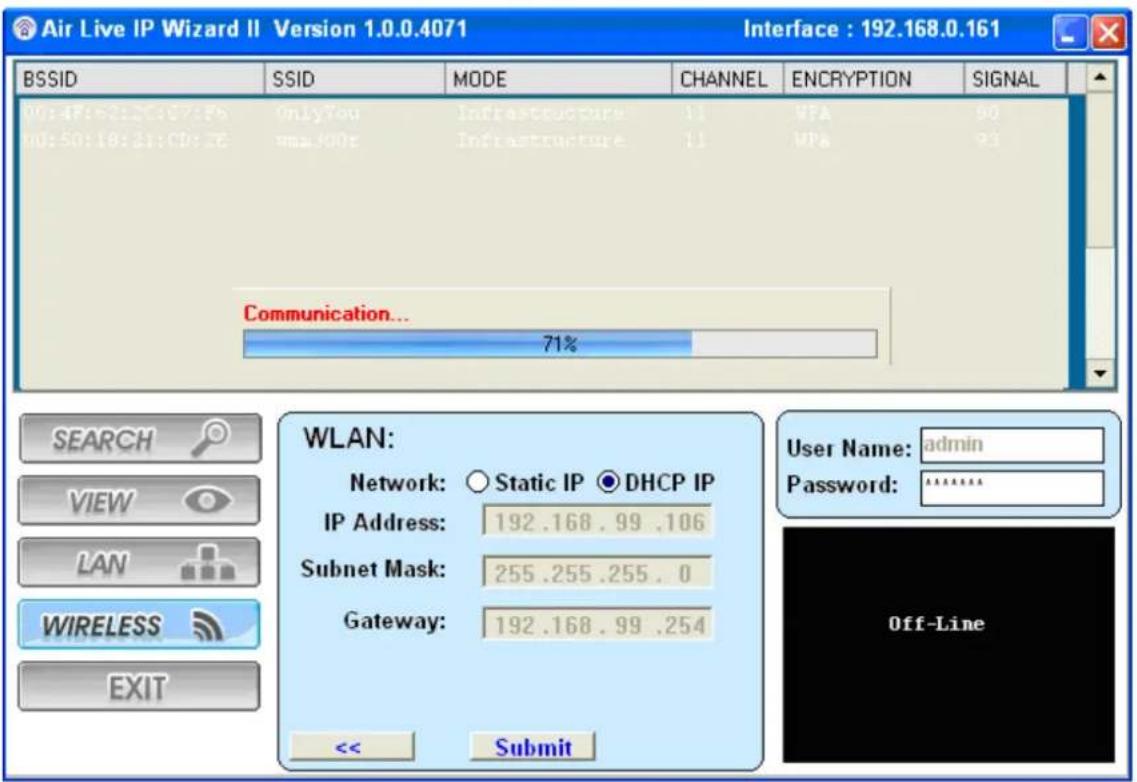Screen dimensions: 1137x782
Task: Focus the User Name field
Action: [x=1012, y=445]
